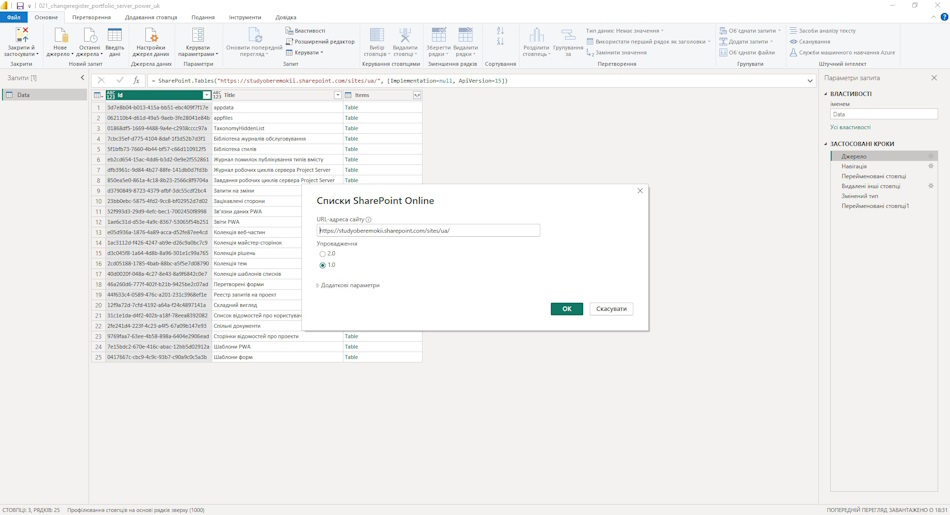Switch to the Перетворення tab

tap(91, 18)
